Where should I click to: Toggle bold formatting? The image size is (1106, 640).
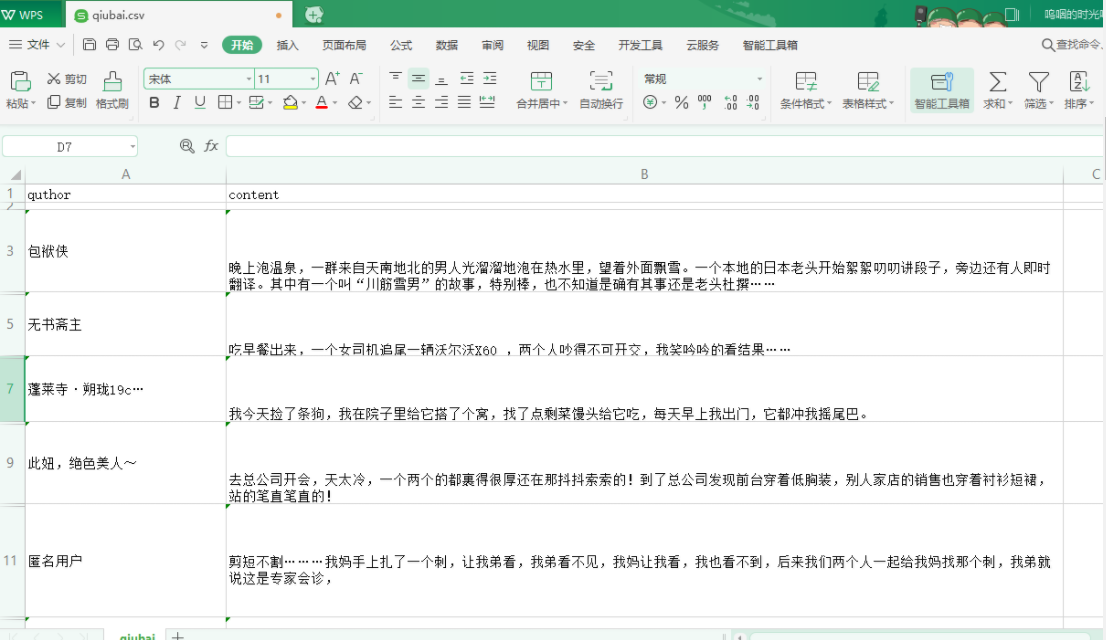click(x=154, y=103)
